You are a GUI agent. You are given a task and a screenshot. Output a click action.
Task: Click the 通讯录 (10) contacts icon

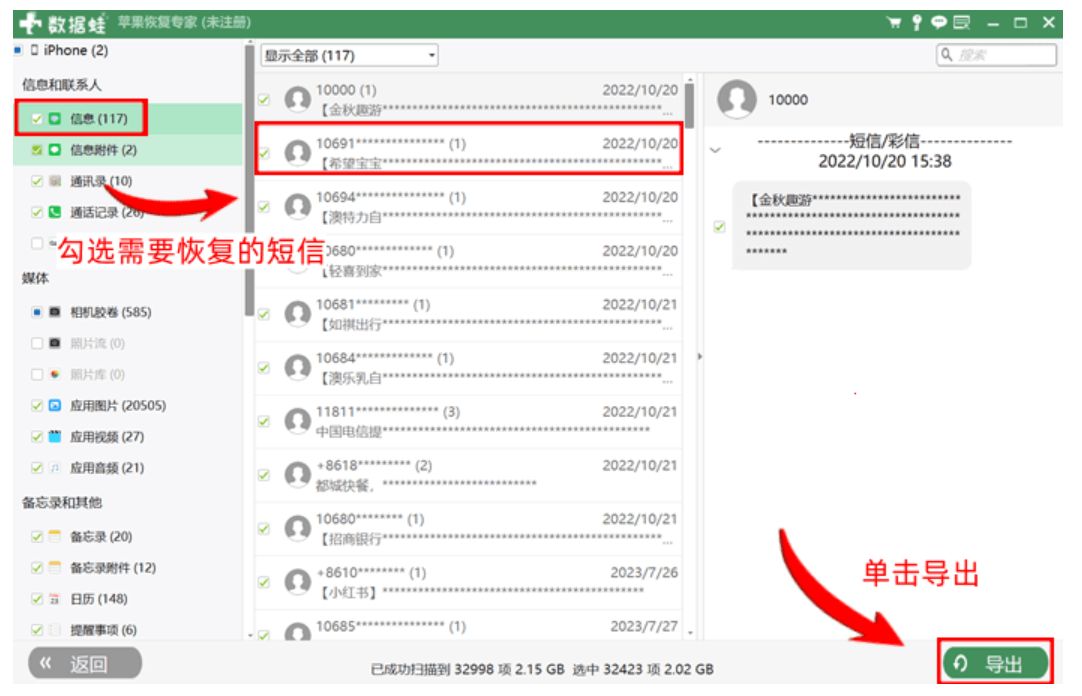click(x=55, y=181)
